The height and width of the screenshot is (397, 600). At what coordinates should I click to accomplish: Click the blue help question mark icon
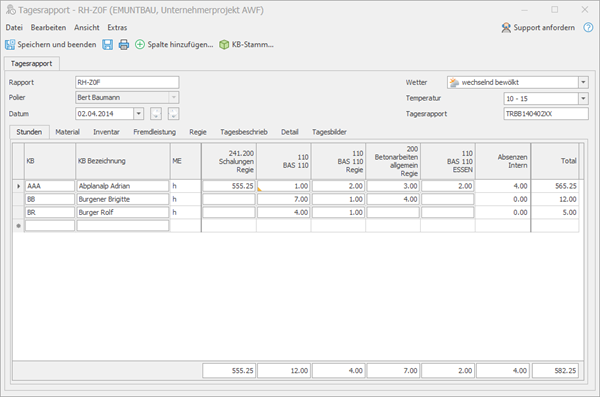tap(588, 27)
